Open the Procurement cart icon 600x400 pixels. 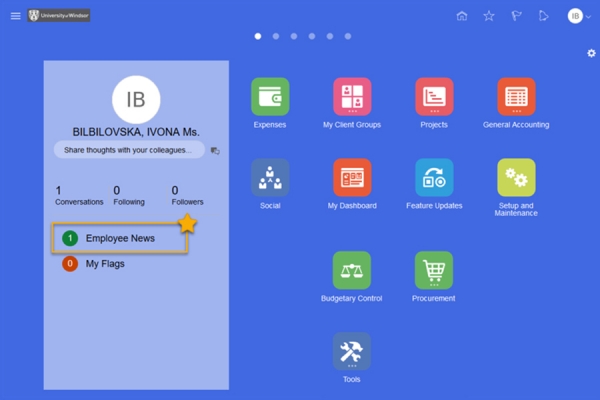(434, 270)
